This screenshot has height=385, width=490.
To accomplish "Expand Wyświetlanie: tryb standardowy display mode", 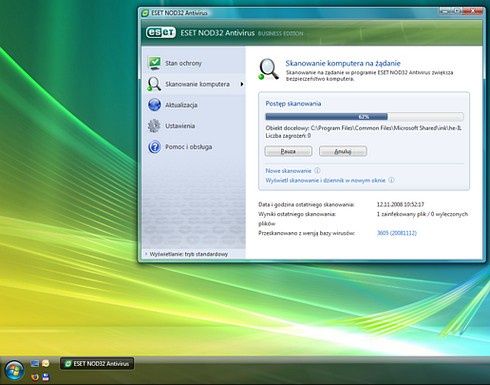I will point(188,254).
